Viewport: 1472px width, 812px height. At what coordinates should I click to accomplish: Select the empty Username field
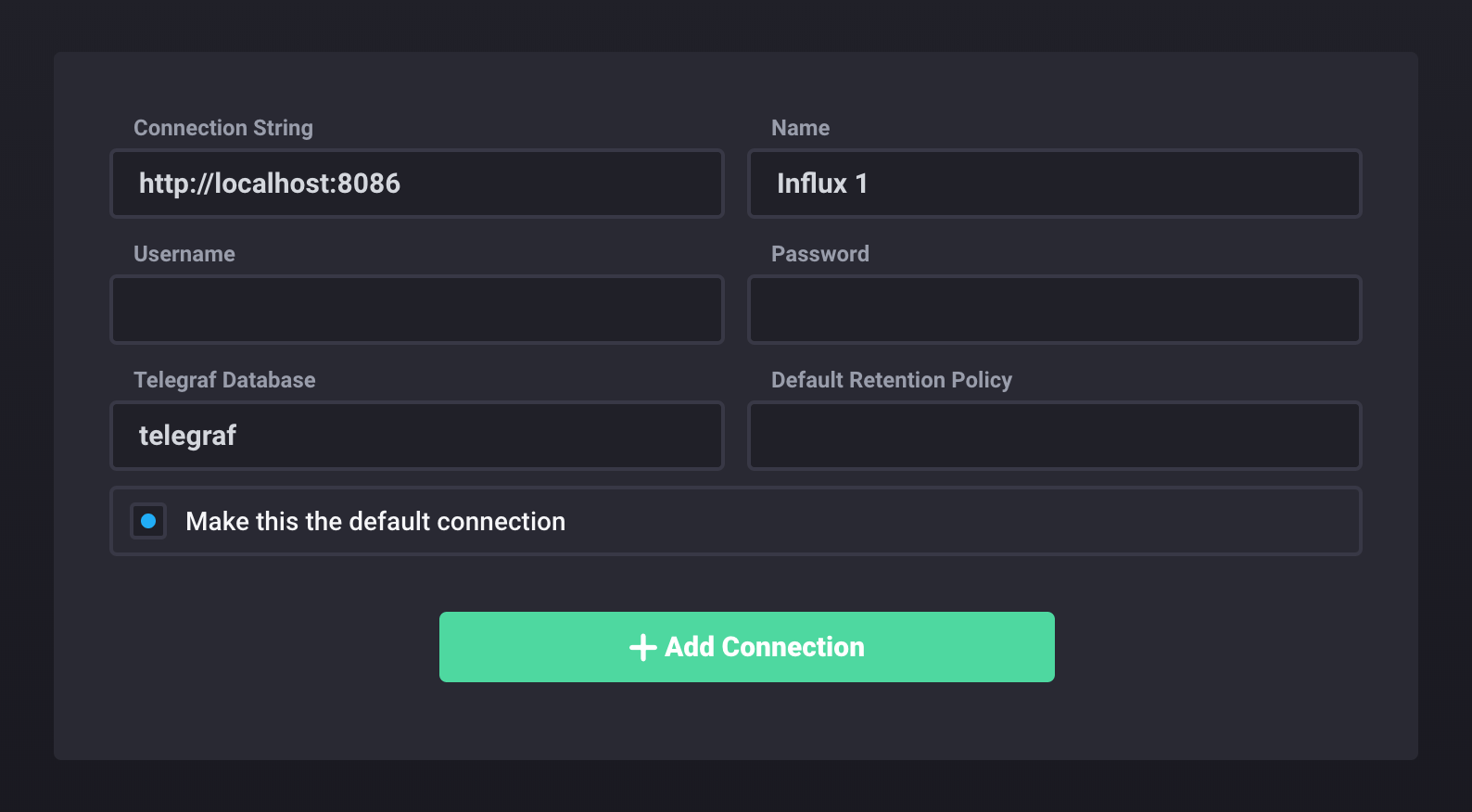(416, 310)
